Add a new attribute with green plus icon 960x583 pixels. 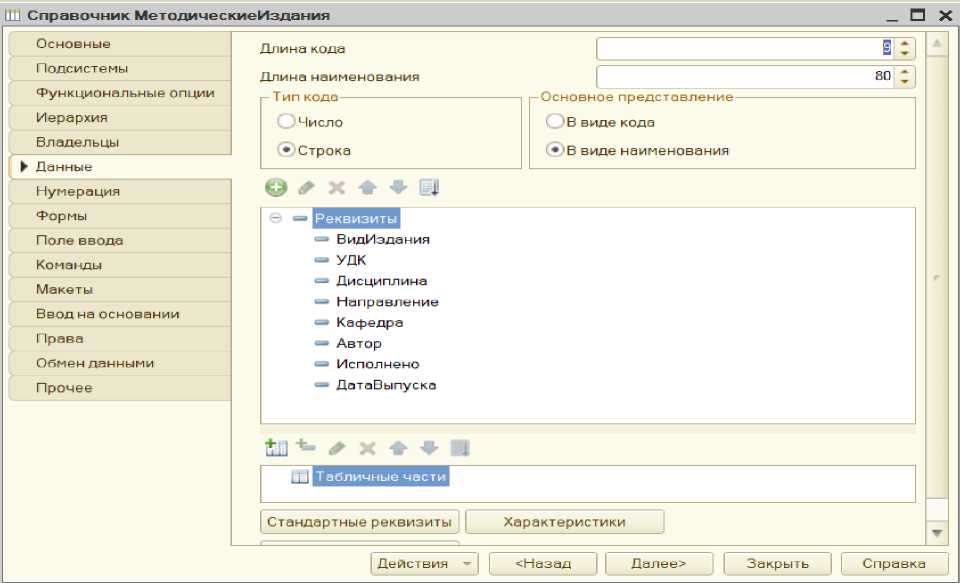pyautogui.click(x=276, y=187)
